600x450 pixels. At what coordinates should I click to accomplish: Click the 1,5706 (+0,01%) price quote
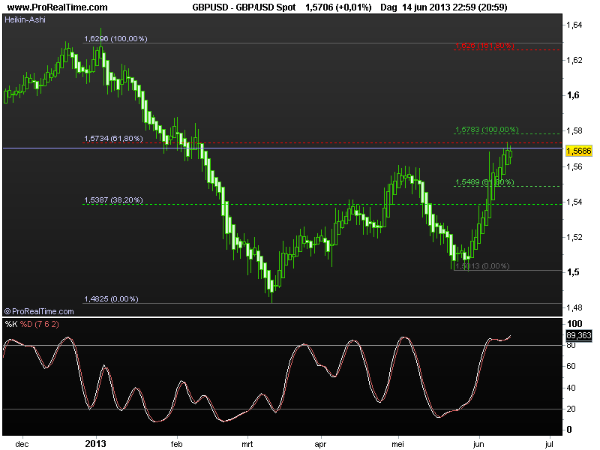point(338,7)
